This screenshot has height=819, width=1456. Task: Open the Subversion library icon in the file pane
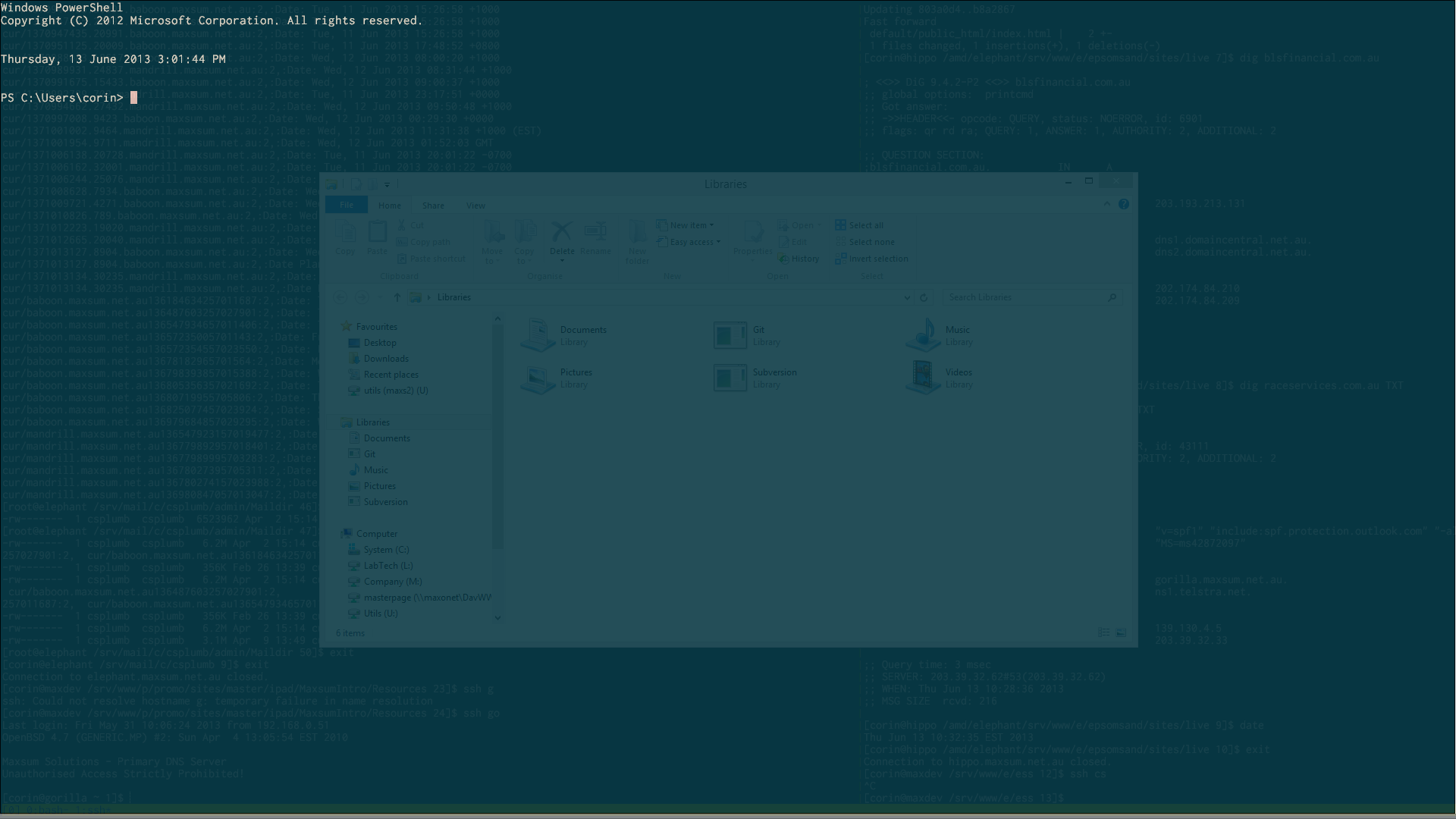[730, 378]
